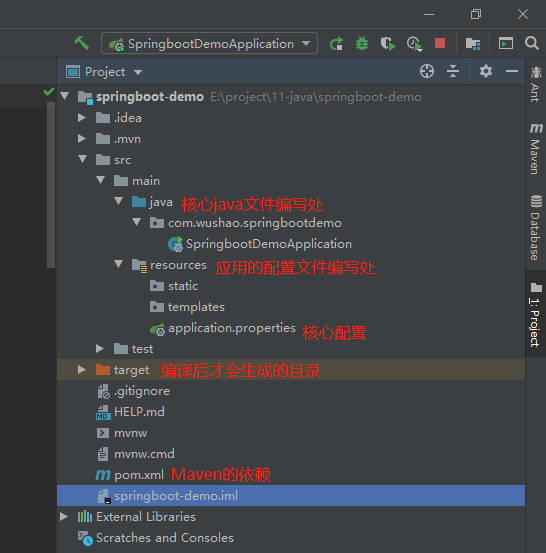This screenshot has width=546, height=553.
Task: Click the Rerun SpringbootDemoApplication icon
Action: (x=336, y=44)
